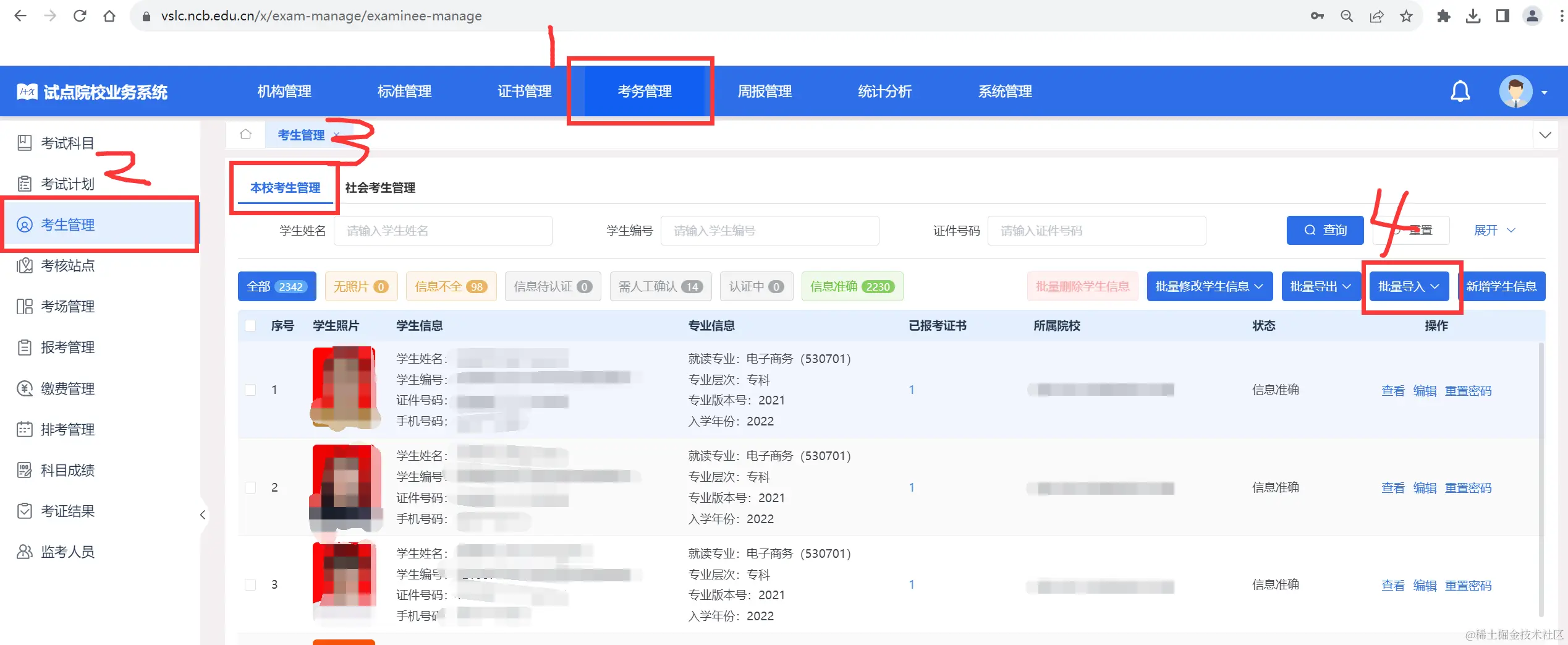Go to the home tab house icon
The width and height of the screenshot is (1568, 645).
point(245,134)
